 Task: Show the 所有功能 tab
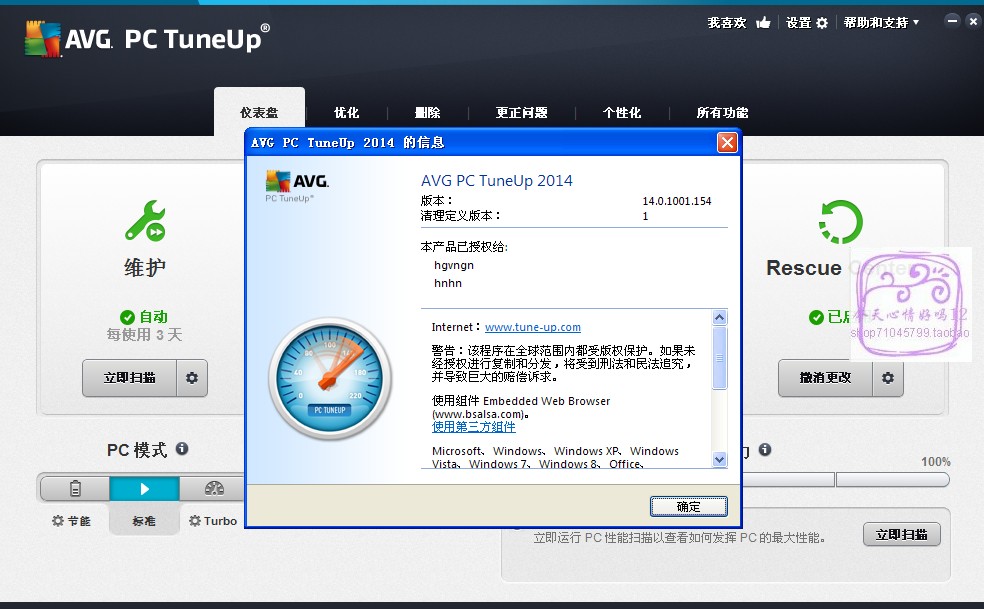[x=722, y=112]
